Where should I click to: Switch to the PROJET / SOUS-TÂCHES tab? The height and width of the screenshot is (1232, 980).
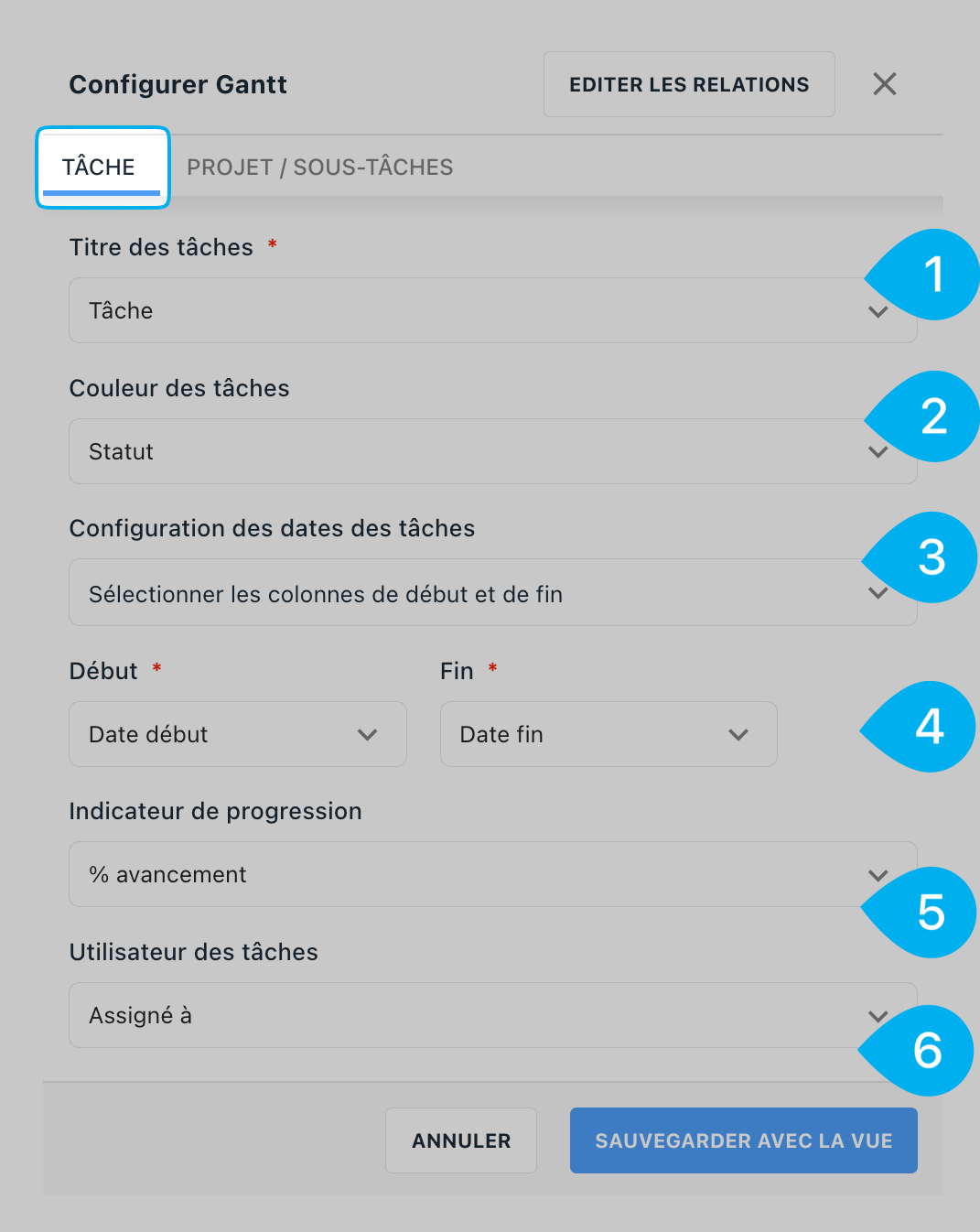click(x=320, y=168)
